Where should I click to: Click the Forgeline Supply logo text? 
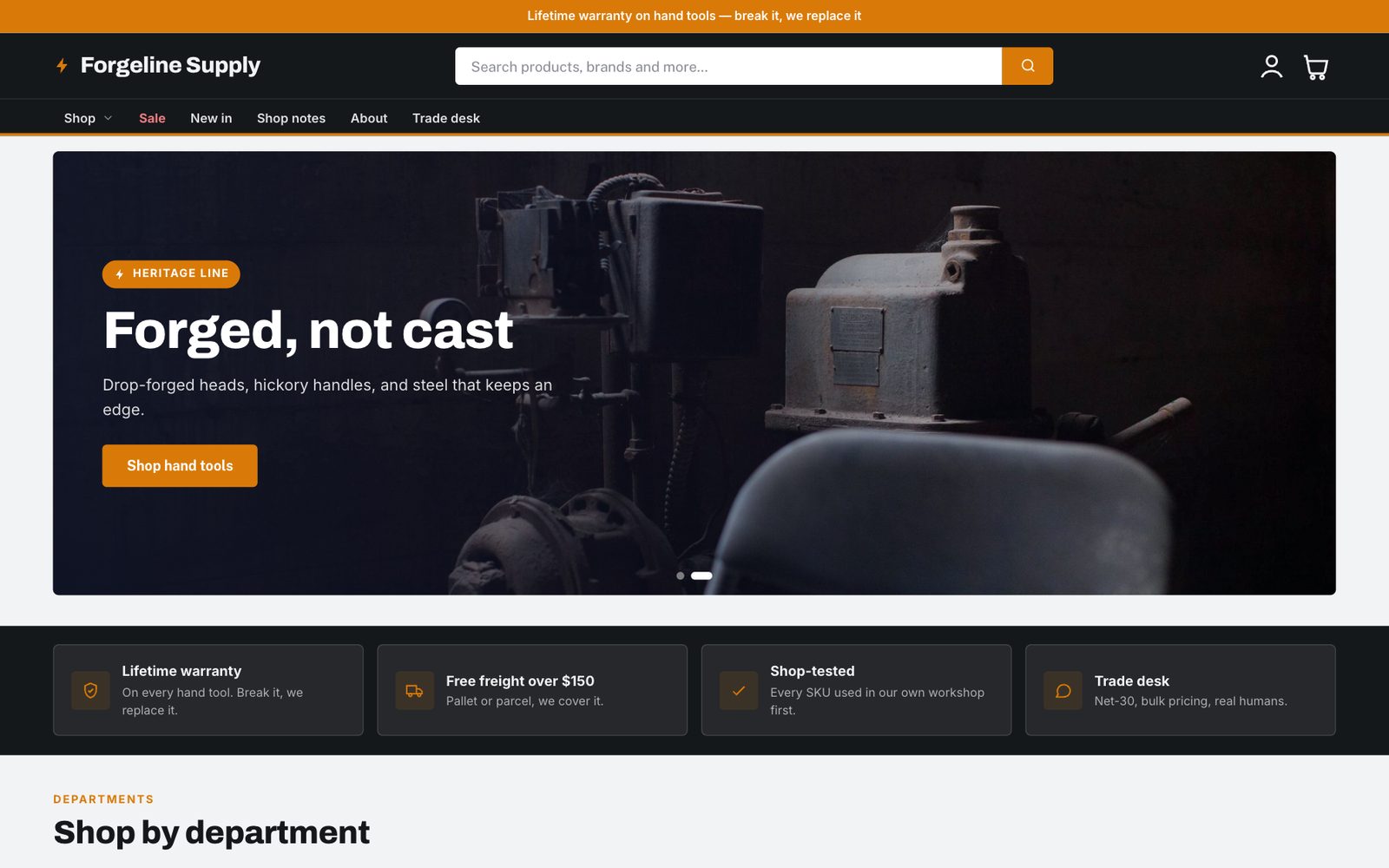point(170,66)
